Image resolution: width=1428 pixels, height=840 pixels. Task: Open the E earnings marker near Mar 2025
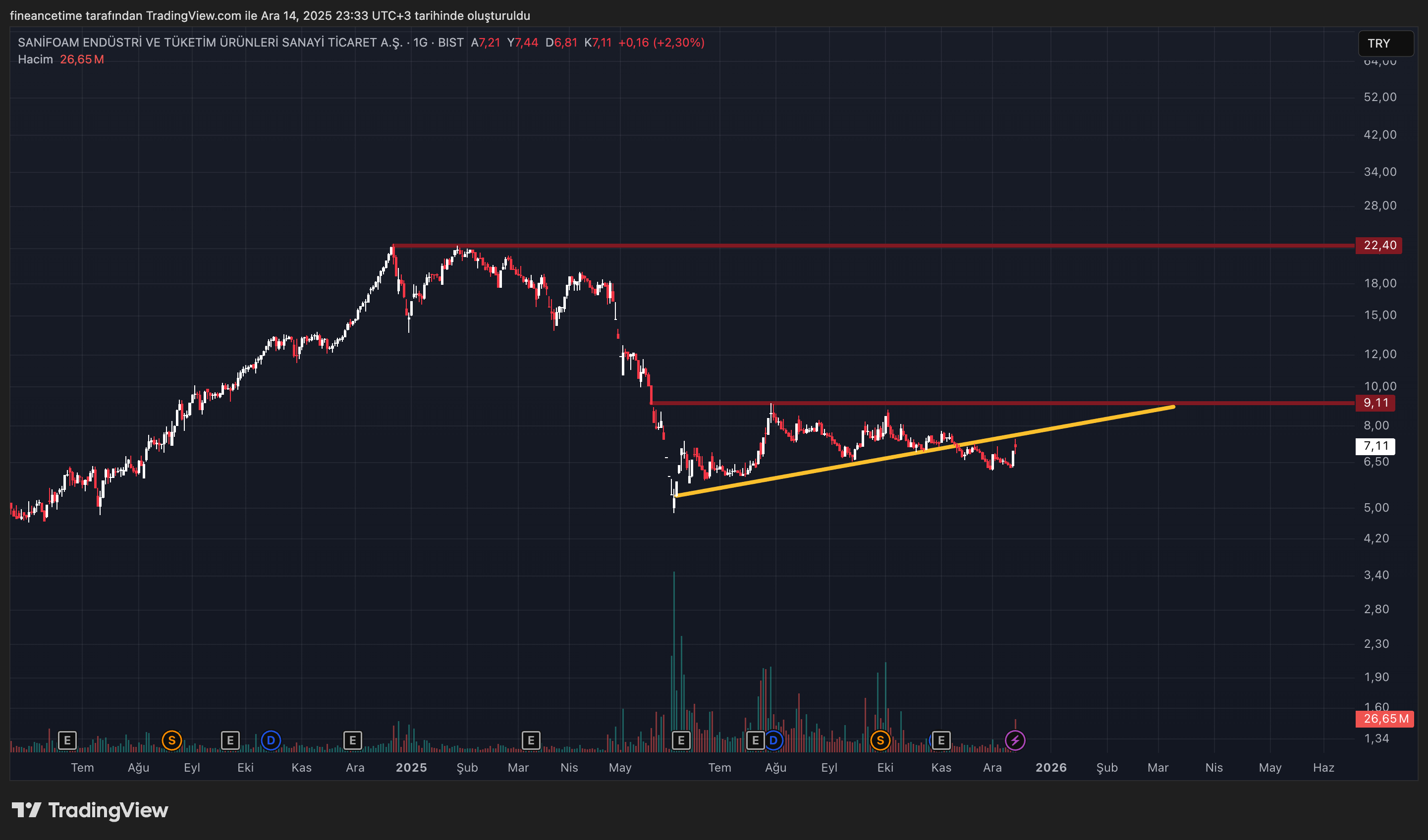click(531, 740)
